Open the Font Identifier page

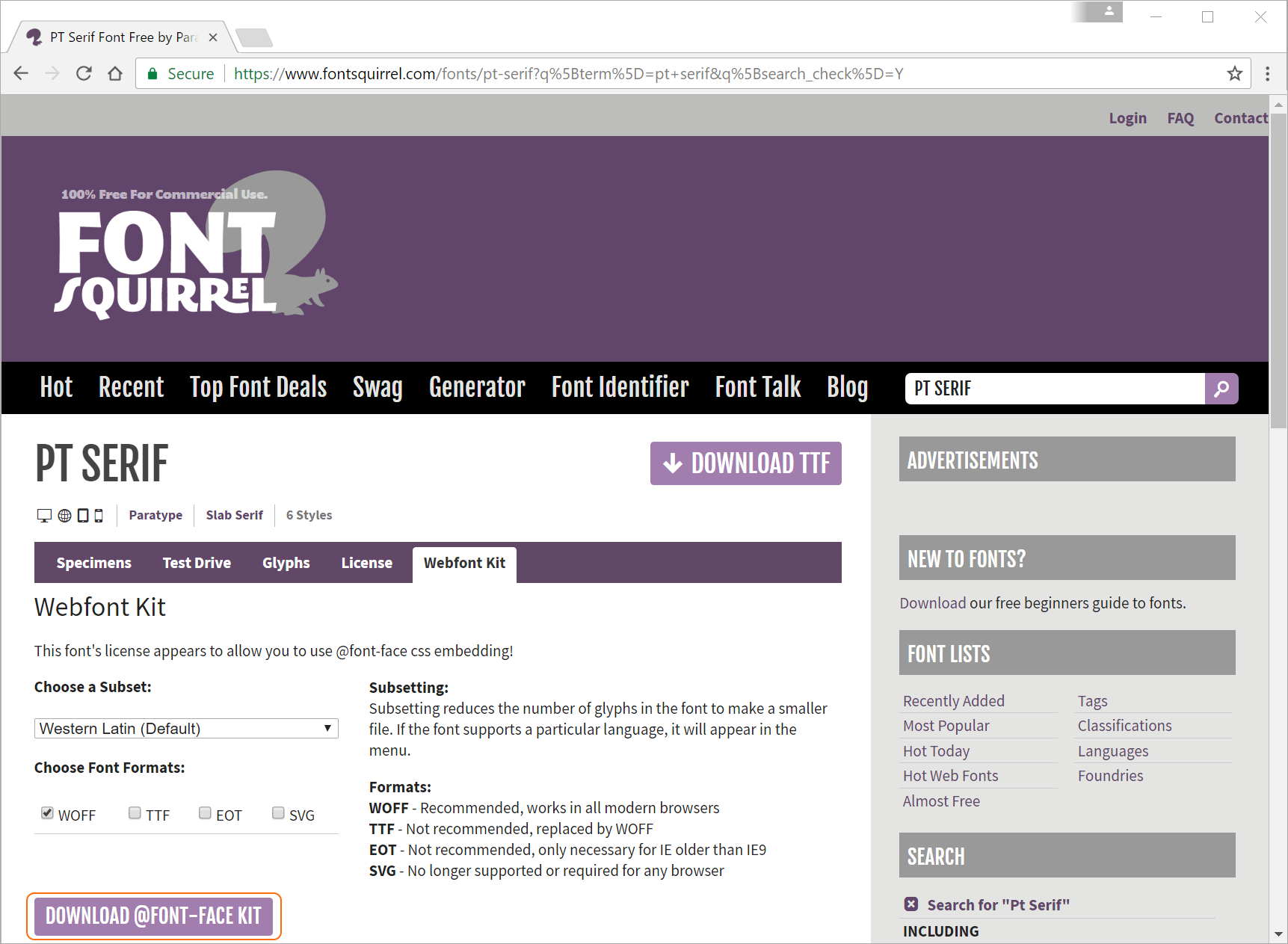620,387
